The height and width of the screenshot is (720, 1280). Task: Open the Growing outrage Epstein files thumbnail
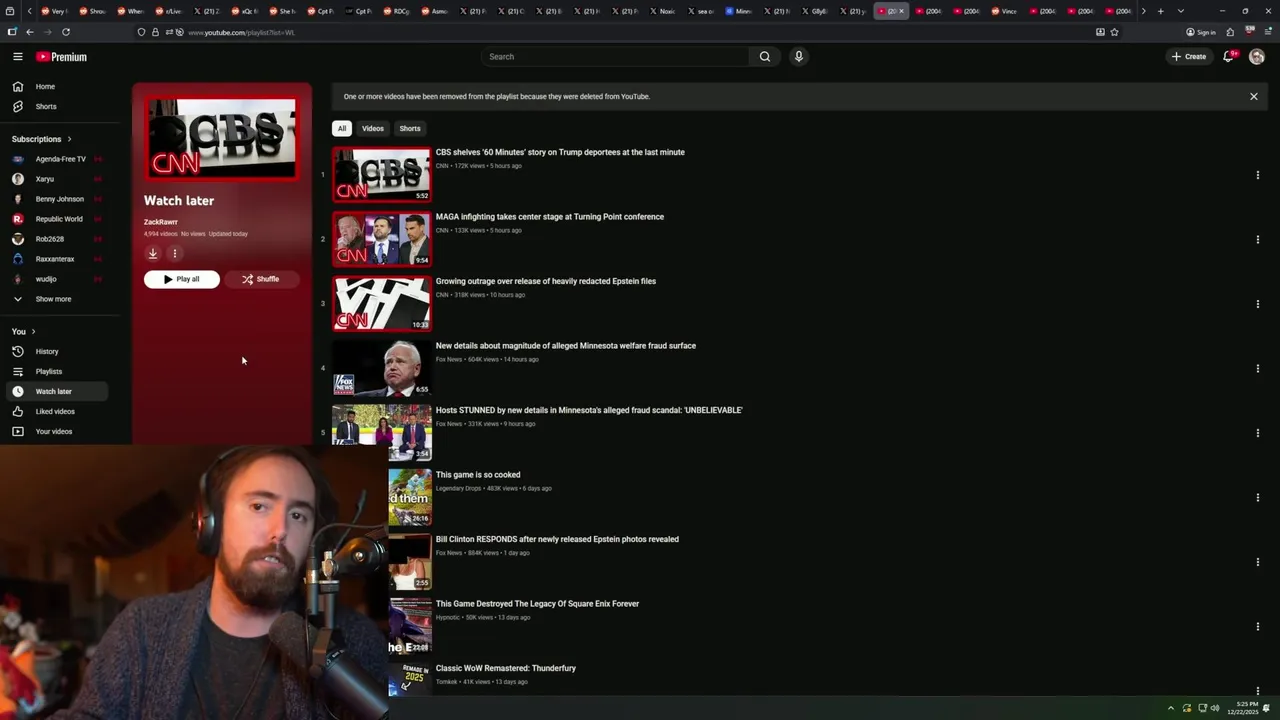coord(382,304)
